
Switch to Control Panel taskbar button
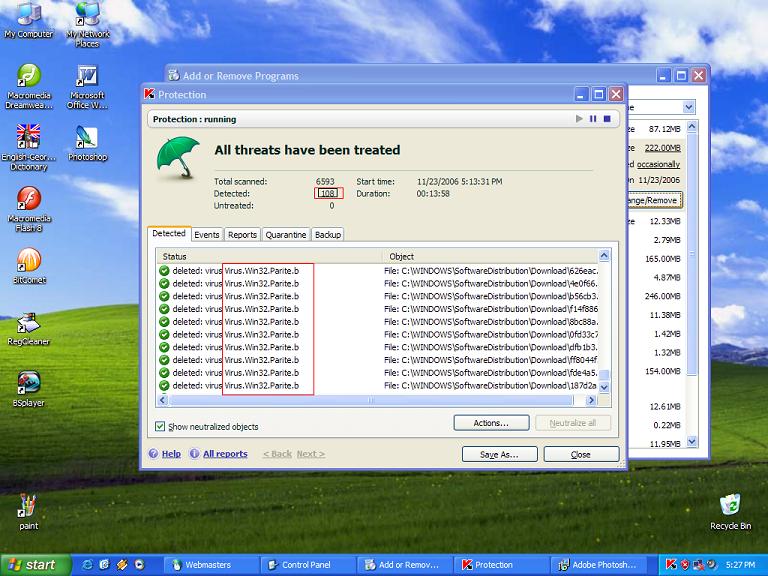(308, 565)
